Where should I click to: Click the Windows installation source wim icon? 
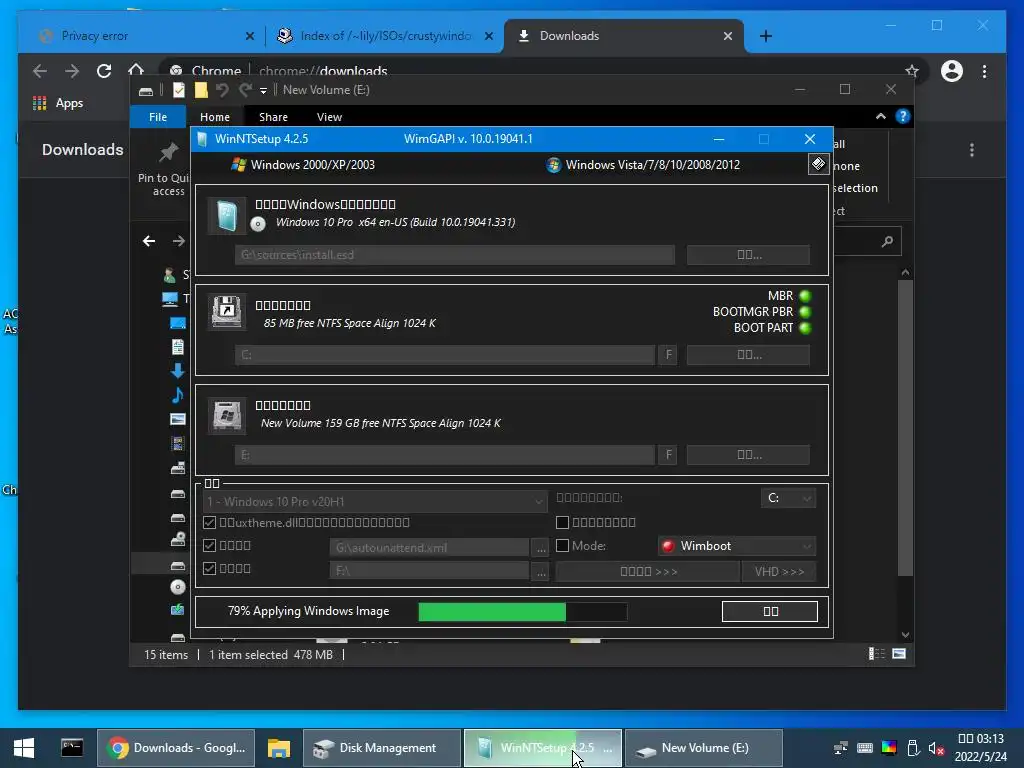(x=227, y=216)
